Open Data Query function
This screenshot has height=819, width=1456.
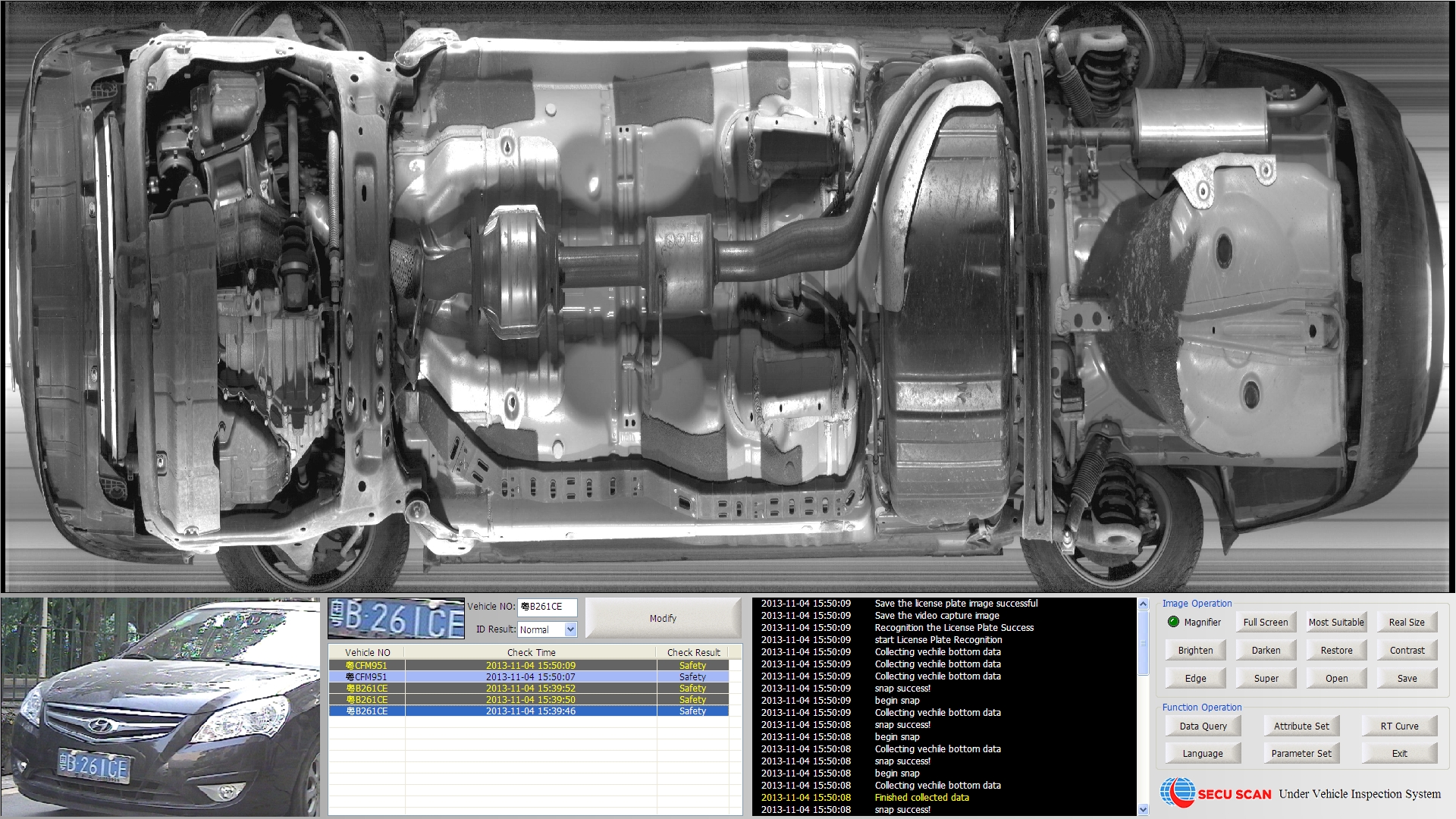pos(1203,726)
